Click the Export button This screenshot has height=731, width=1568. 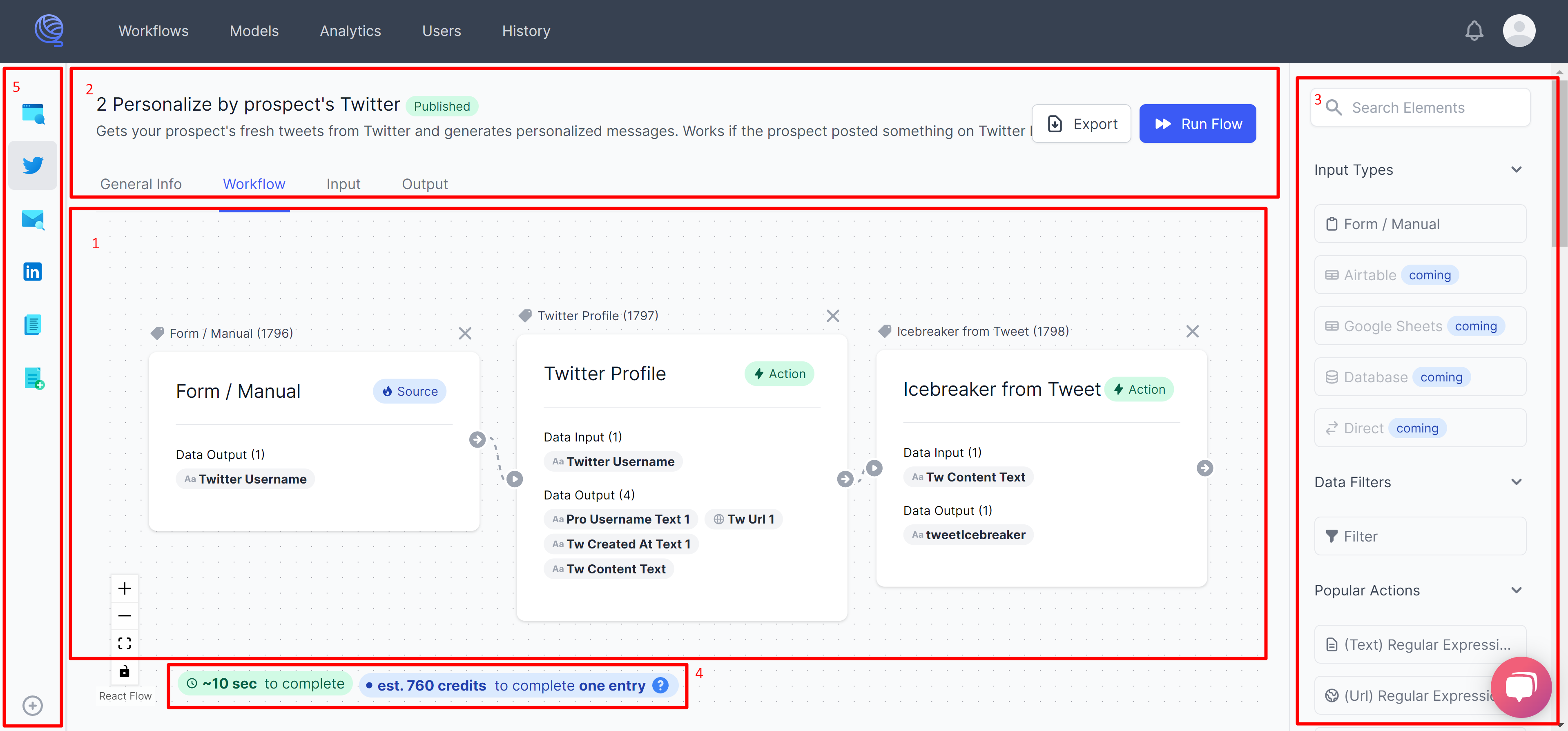click(1081, 124)
